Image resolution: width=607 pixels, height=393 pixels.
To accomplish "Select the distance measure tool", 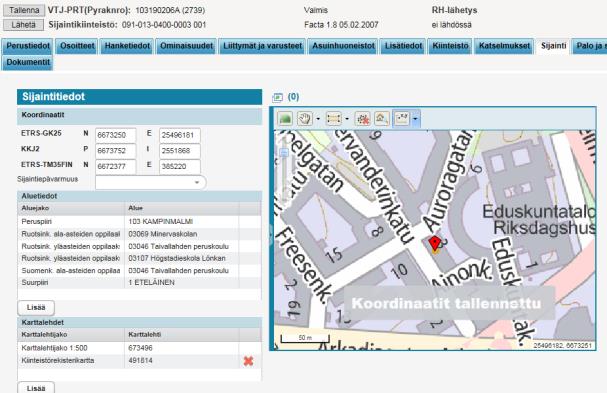I will pos(333,118).
